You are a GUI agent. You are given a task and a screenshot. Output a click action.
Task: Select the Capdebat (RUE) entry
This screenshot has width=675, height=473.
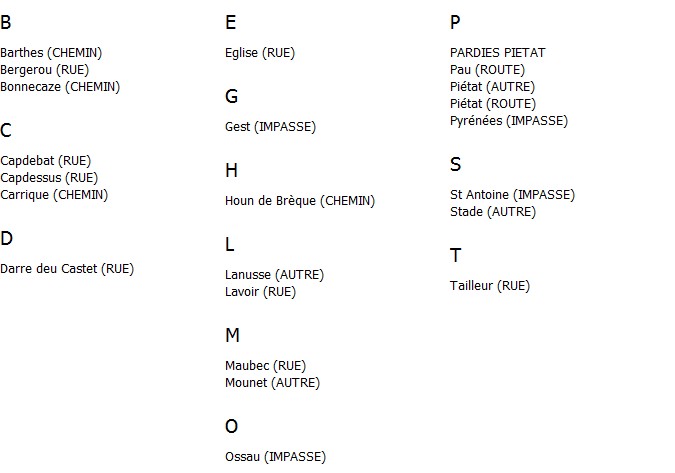coord(46,161)
